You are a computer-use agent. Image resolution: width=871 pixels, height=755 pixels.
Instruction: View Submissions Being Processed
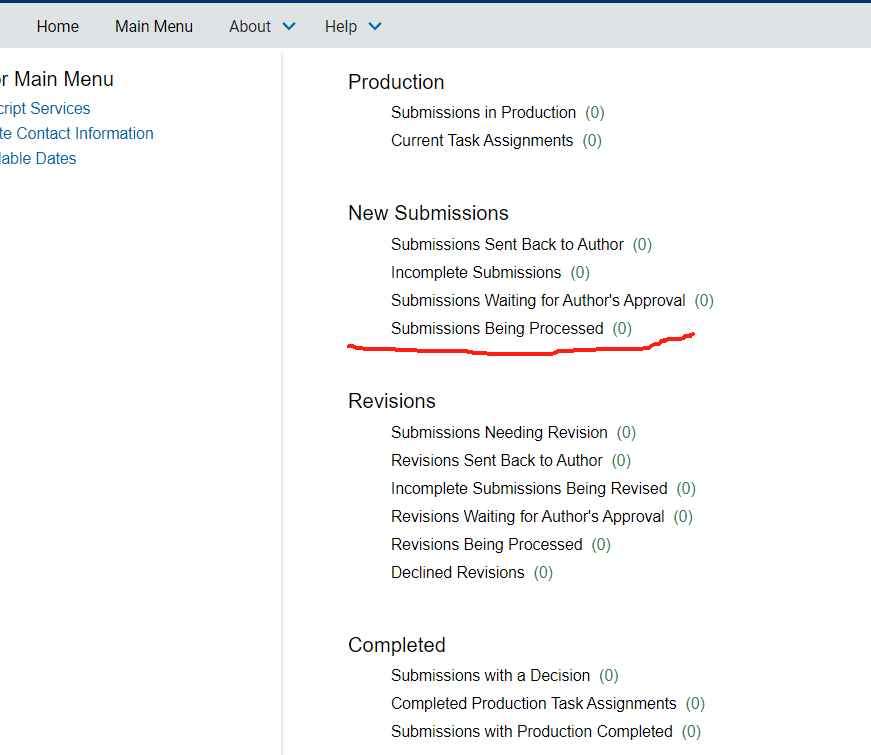click(497, 329)
